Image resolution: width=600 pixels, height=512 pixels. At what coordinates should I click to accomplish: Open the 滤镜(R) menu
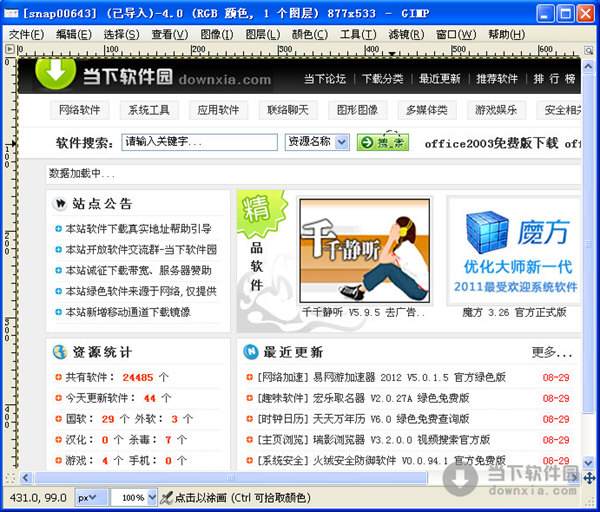pyautogui.click(x=406, y=35)
